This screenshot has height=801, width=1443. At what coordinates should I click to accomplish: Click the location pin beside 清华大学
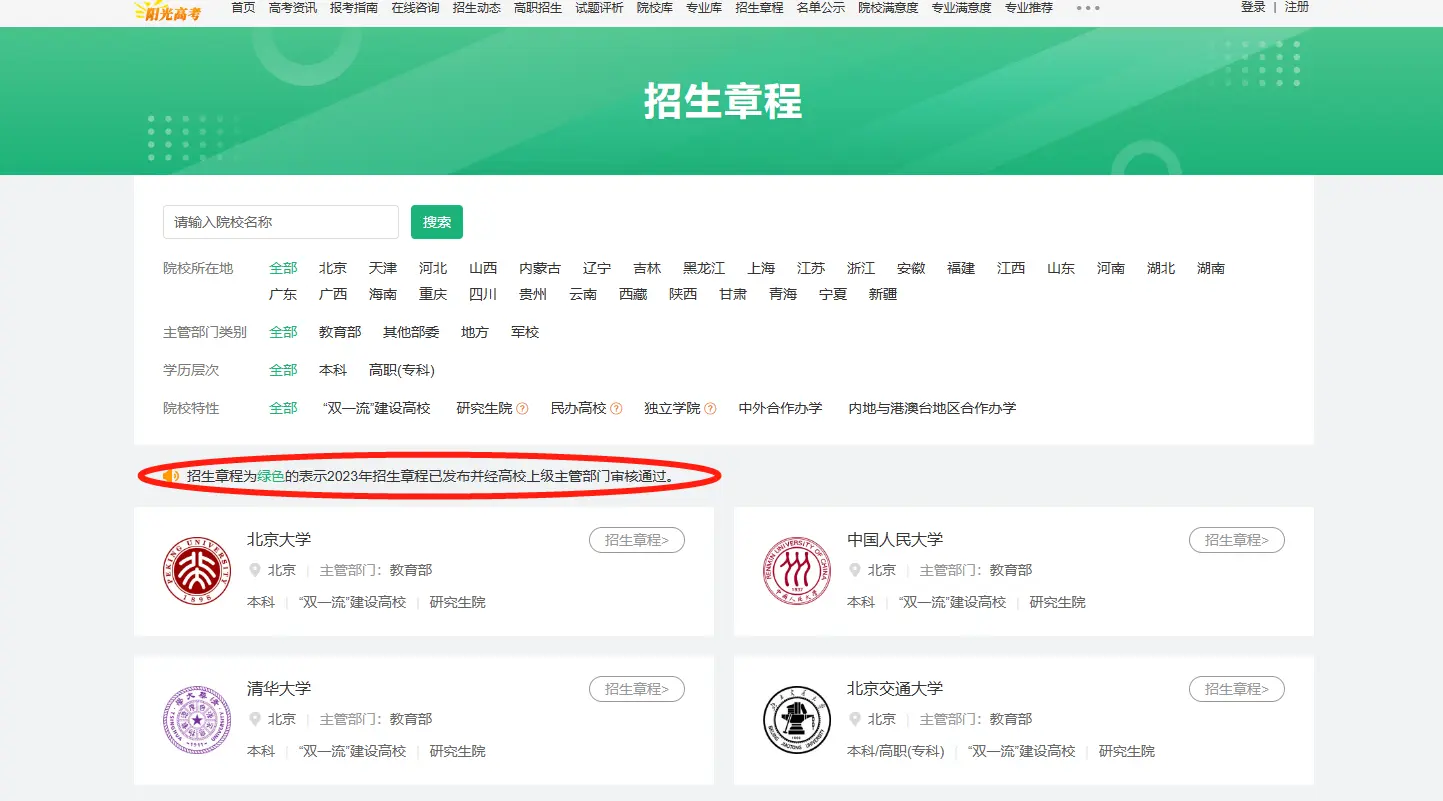tap(253, 718)
